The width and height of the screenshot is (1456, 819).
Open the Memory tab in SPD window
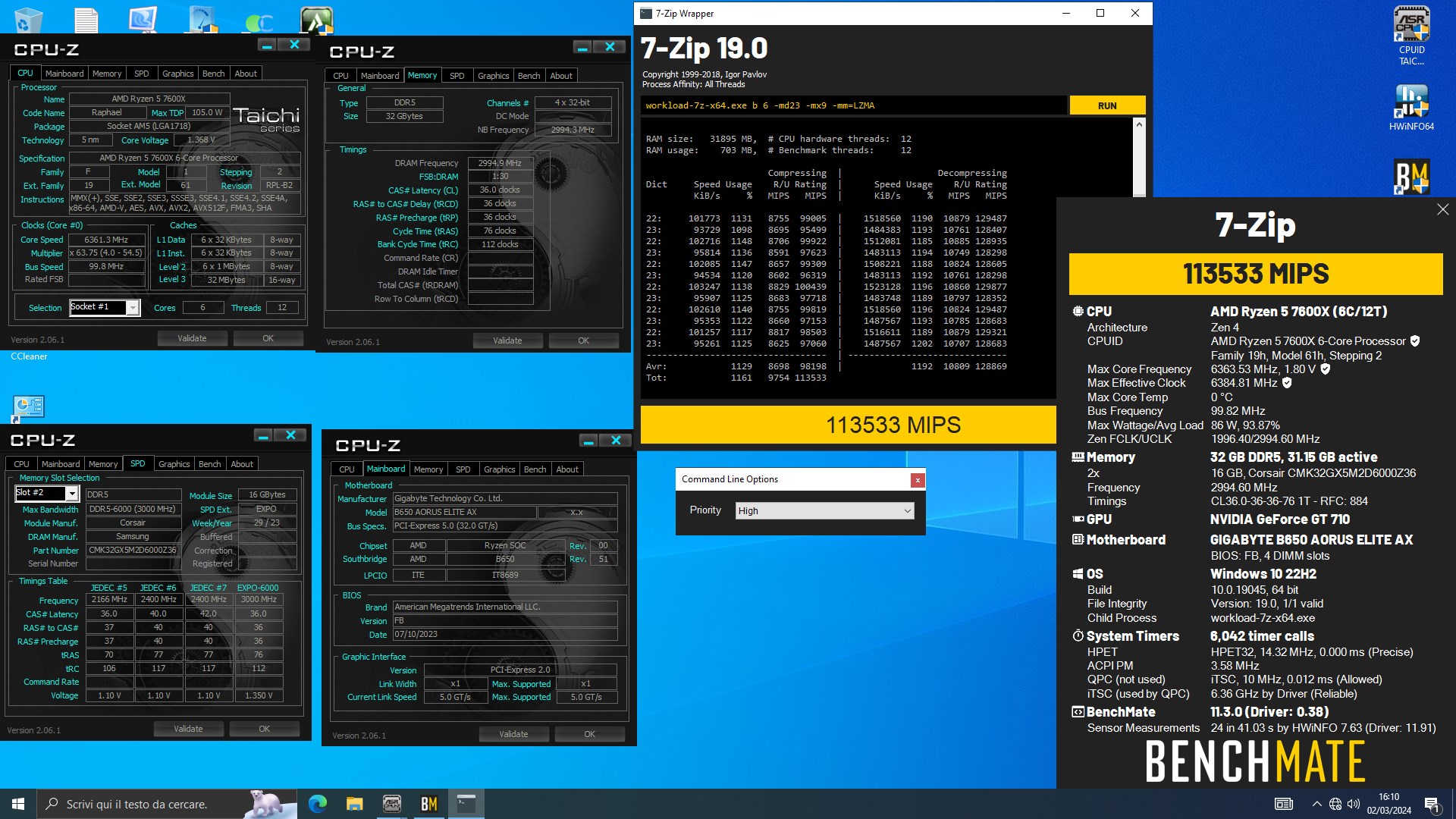pyautogui.click(x=103, y=464)
